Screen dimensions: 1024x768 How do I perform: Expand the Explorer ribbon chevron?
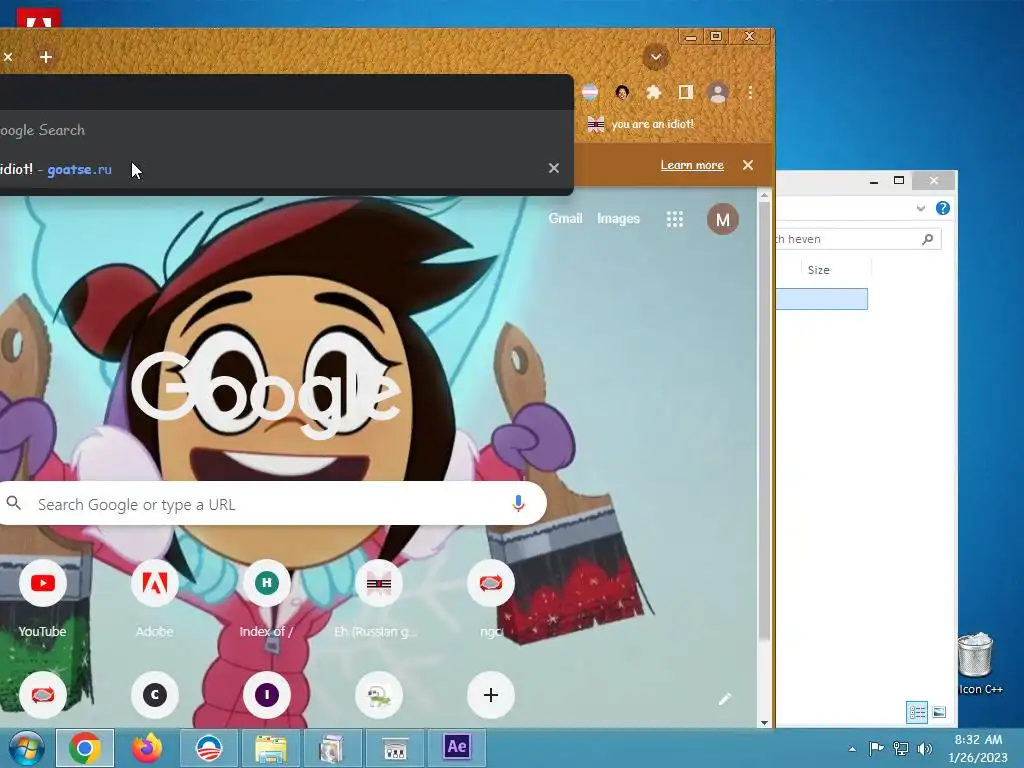click(921, 208)
